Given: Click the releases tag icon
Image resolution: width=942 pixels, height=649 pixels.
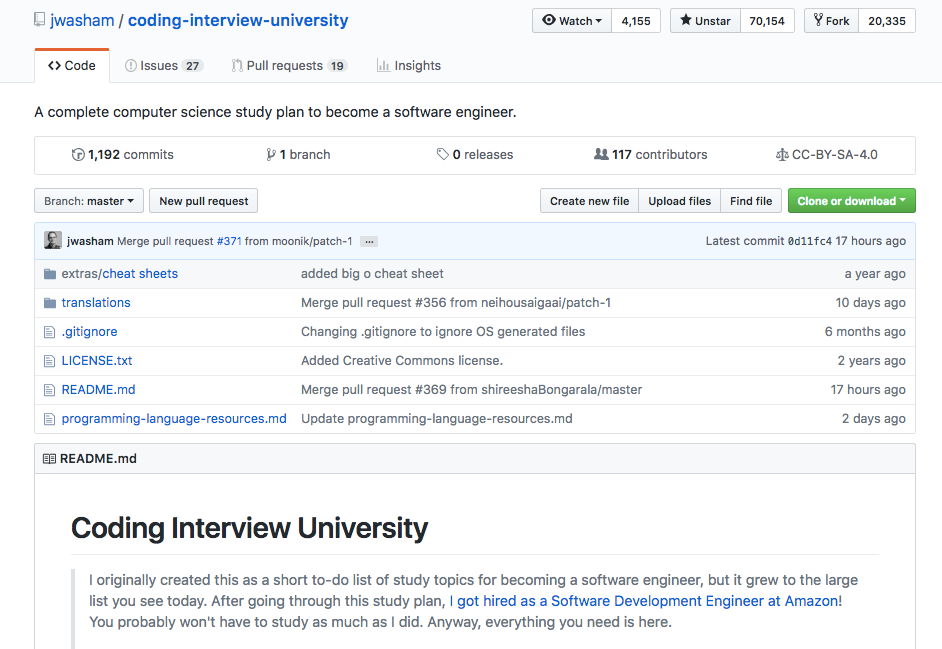Looking at the screenshot, I should click(443, 155).
